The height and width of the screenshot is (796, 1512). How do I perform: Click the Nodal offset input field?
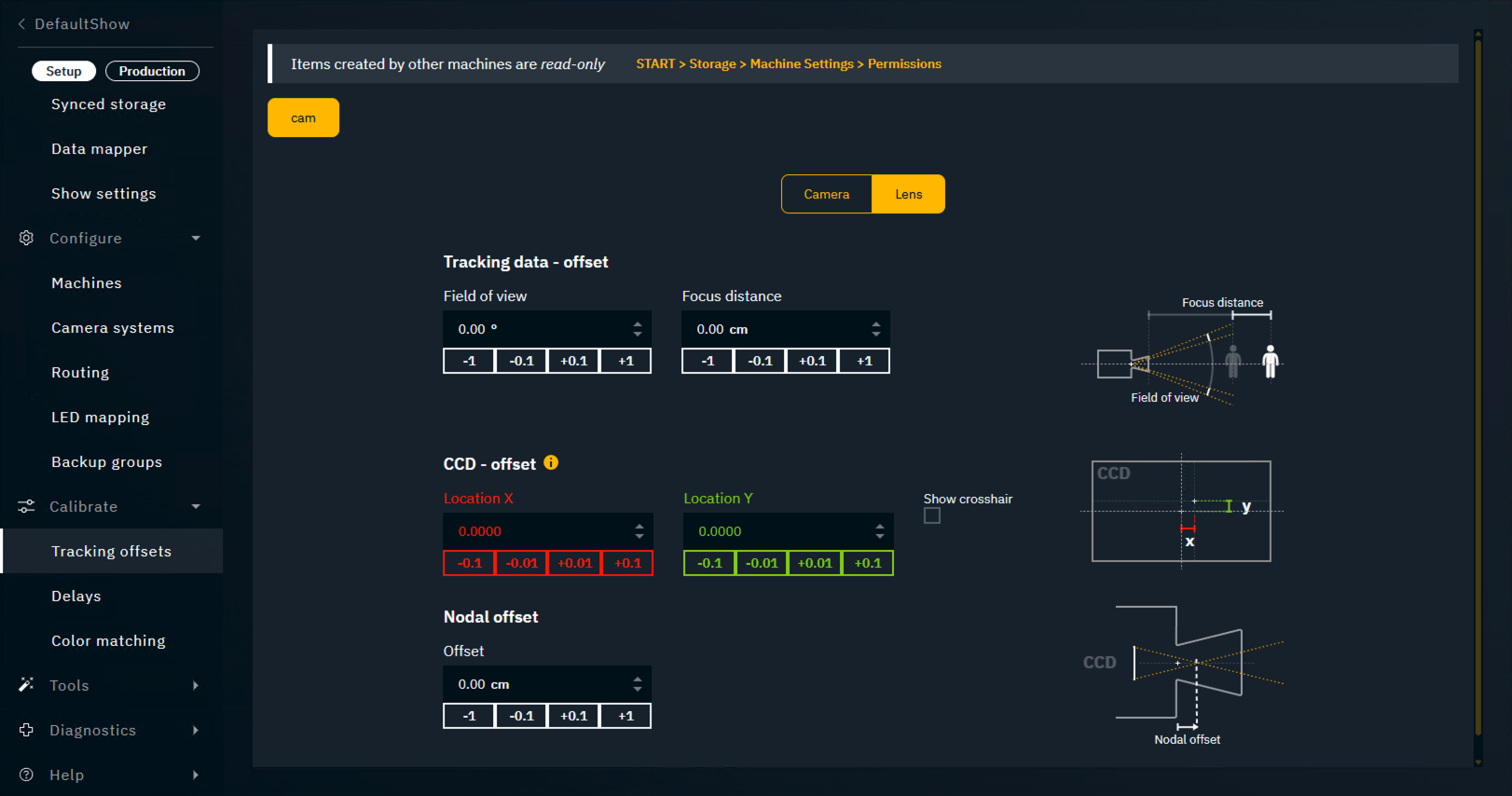tap(536, 684)
